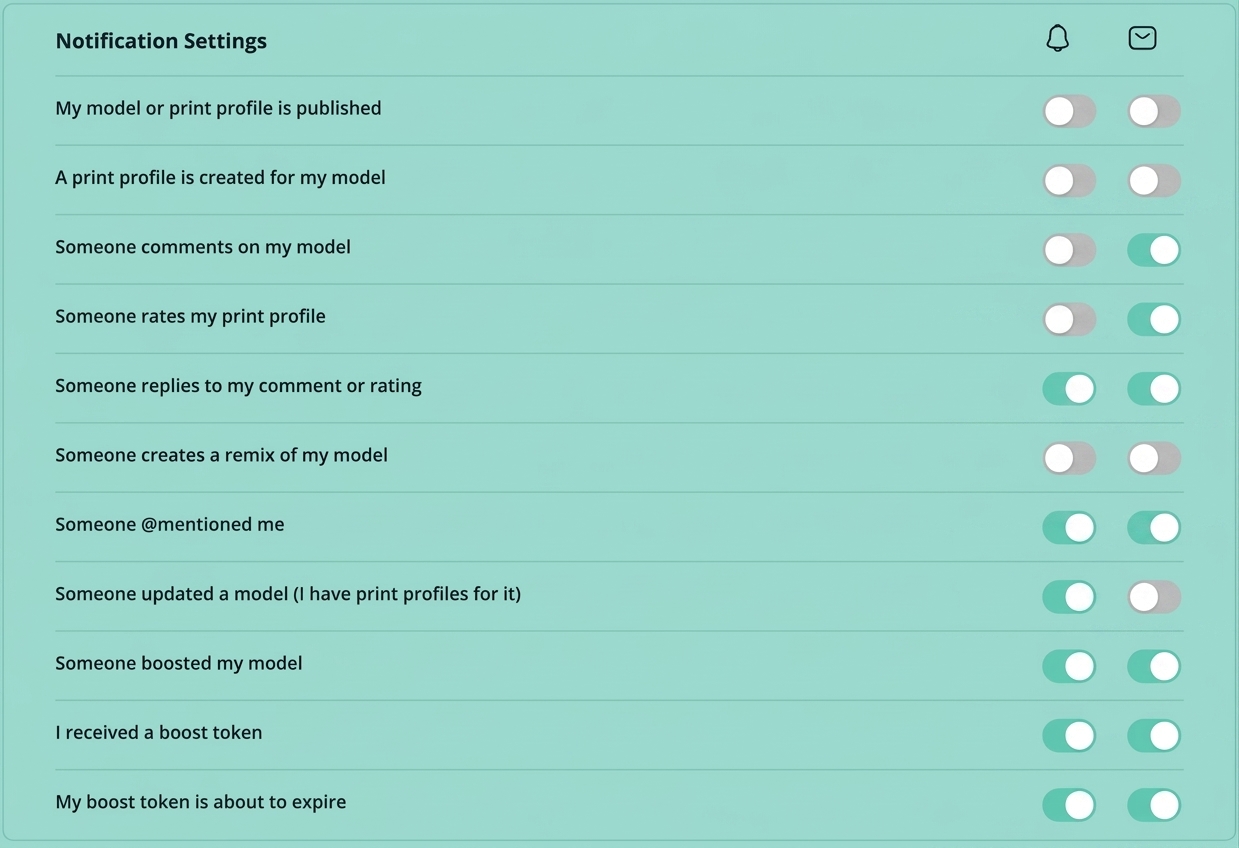This screenshot has width=1239, height=848.
Task: Turn on bell for print profile created
Action: [x=1069, y=180]
